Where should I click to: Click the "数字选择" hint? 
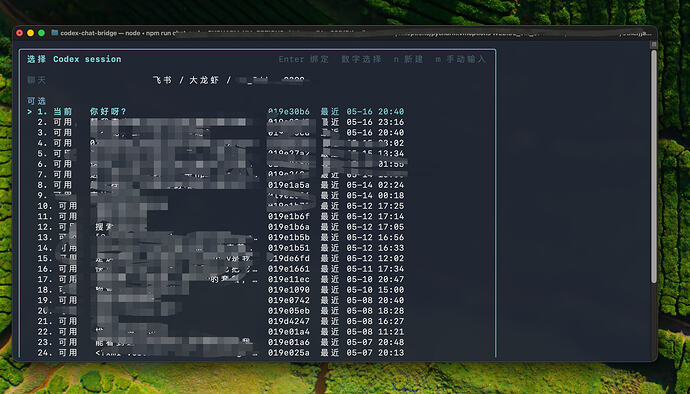361,59
